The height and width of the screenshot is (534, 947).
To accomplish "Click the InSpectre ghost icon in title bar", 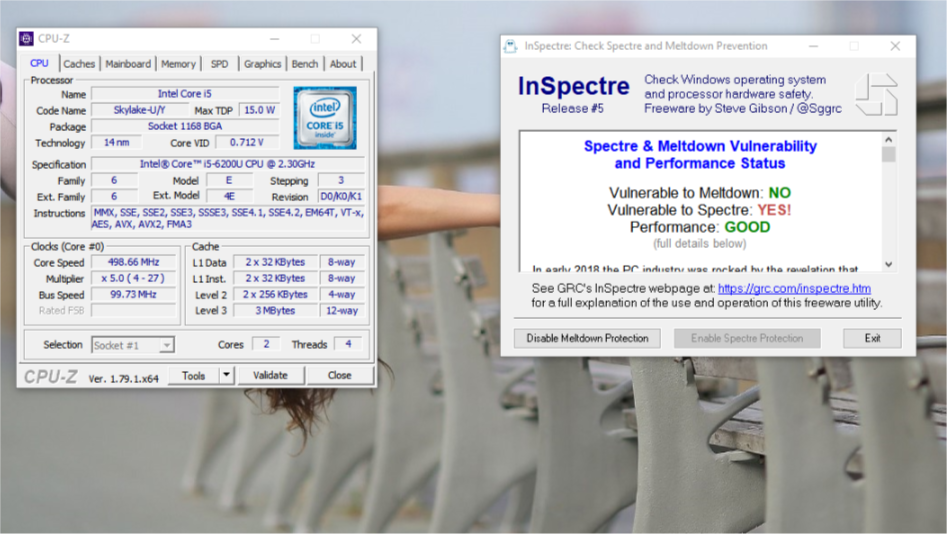I will [510, 47].
